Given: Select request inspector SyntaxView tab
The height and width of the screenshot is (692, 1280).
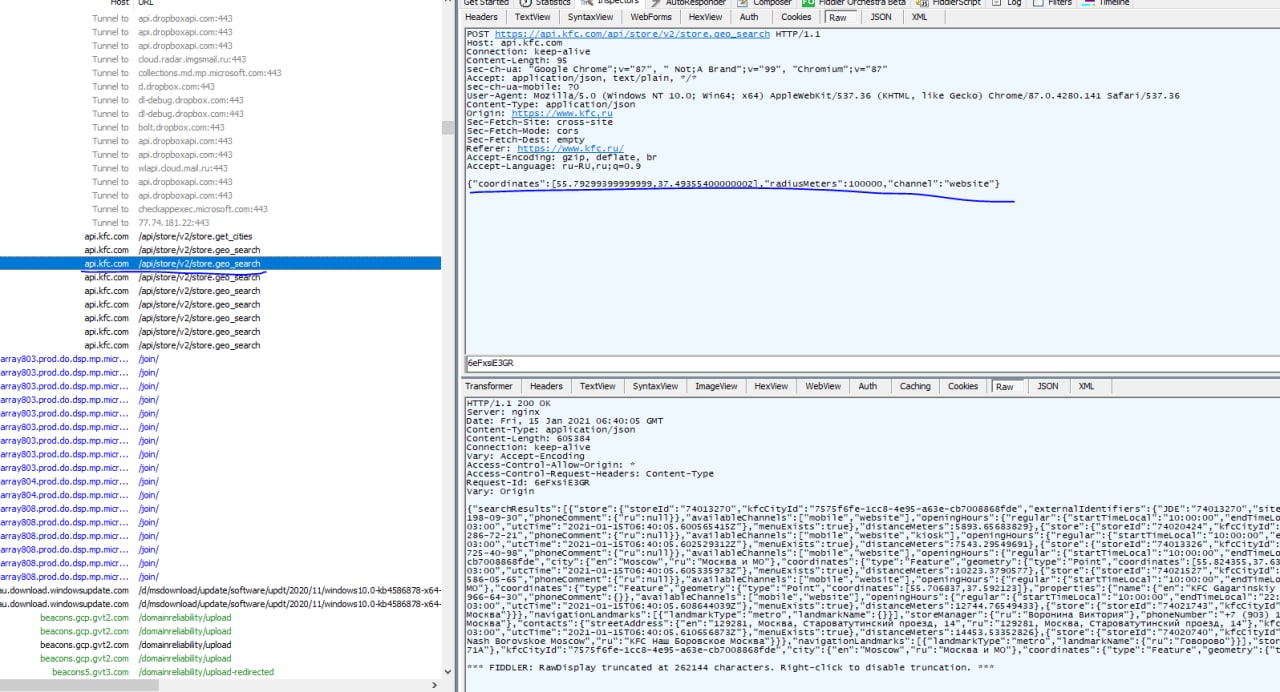Looking at the screenshot, I should coord(590,17).
